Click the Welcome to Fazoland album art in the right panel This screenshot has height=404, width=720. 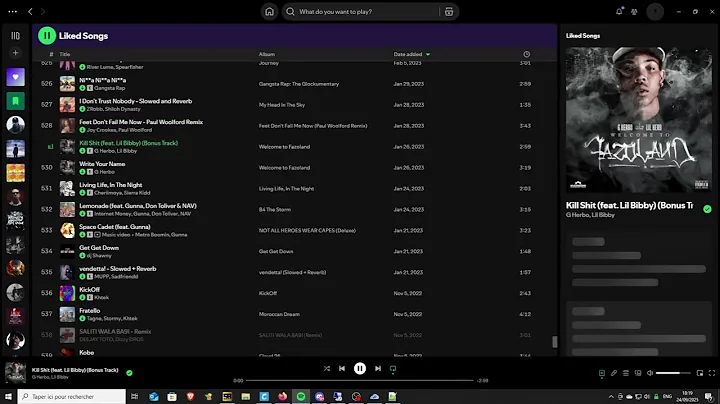point(639,119)
